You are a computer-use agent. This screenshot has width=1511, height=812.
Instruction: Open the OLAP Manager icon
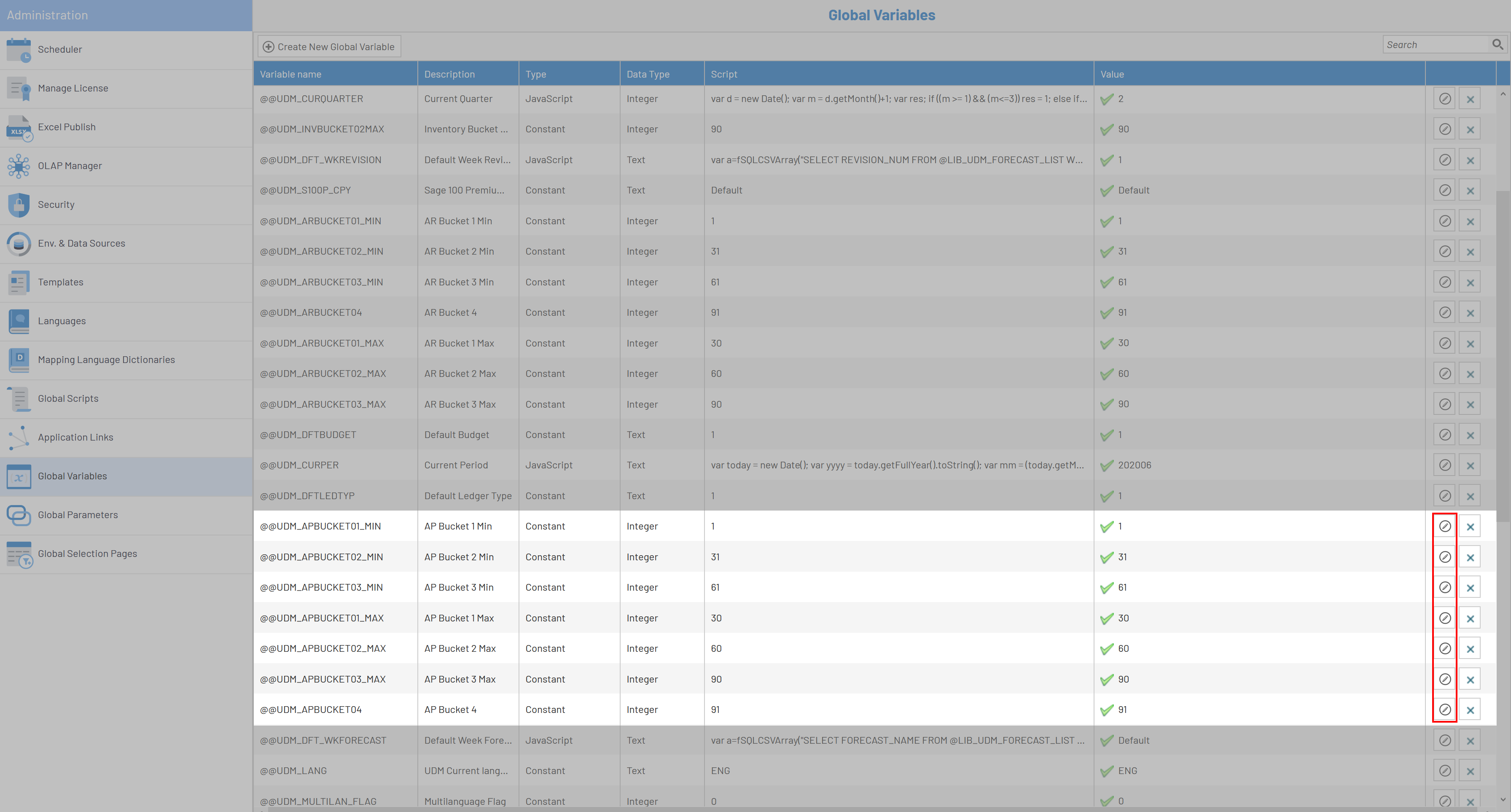[19, 166]
